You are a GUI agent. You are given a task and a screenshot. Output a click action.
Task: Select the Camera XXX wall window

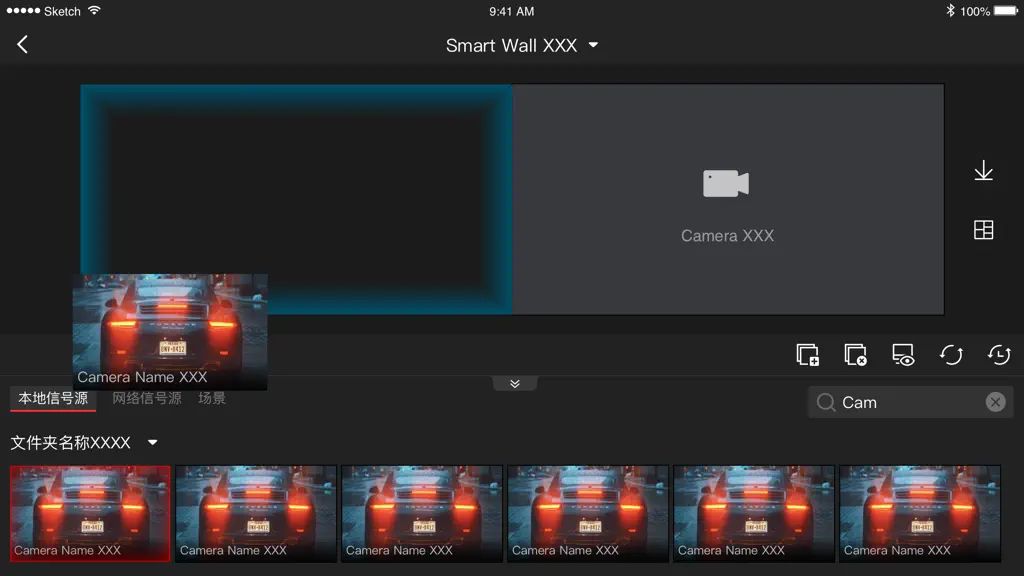pyautogui.click(x=728, y=199)
